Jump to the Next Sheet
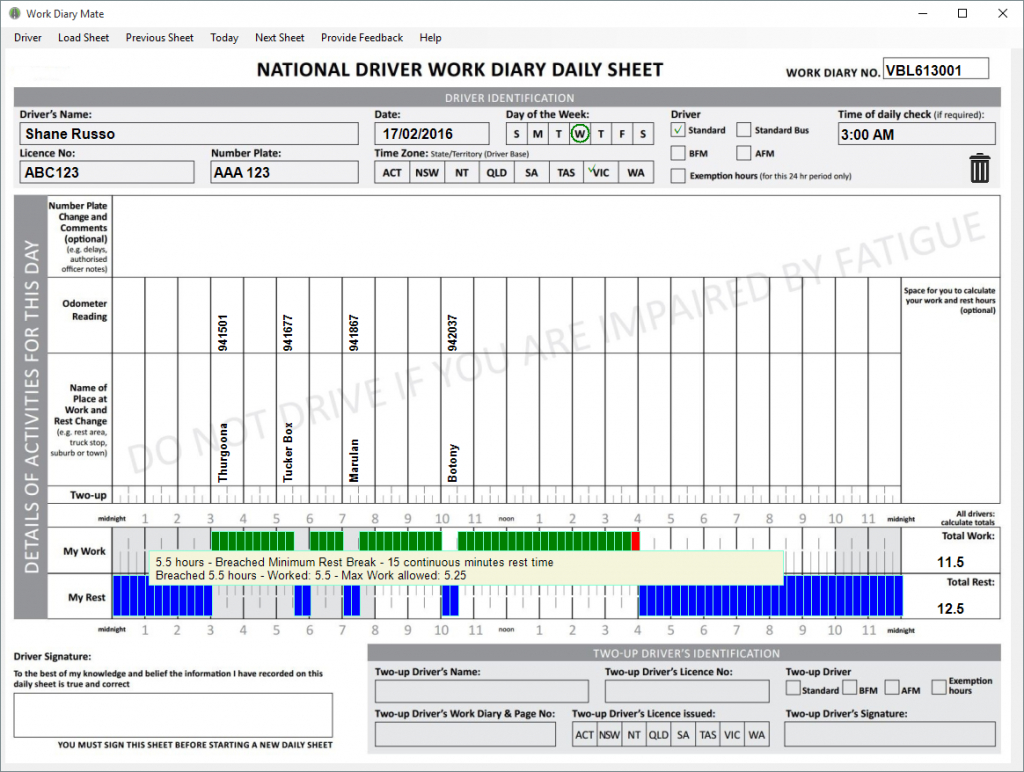 pyautogui.click(x=279, y=38)
